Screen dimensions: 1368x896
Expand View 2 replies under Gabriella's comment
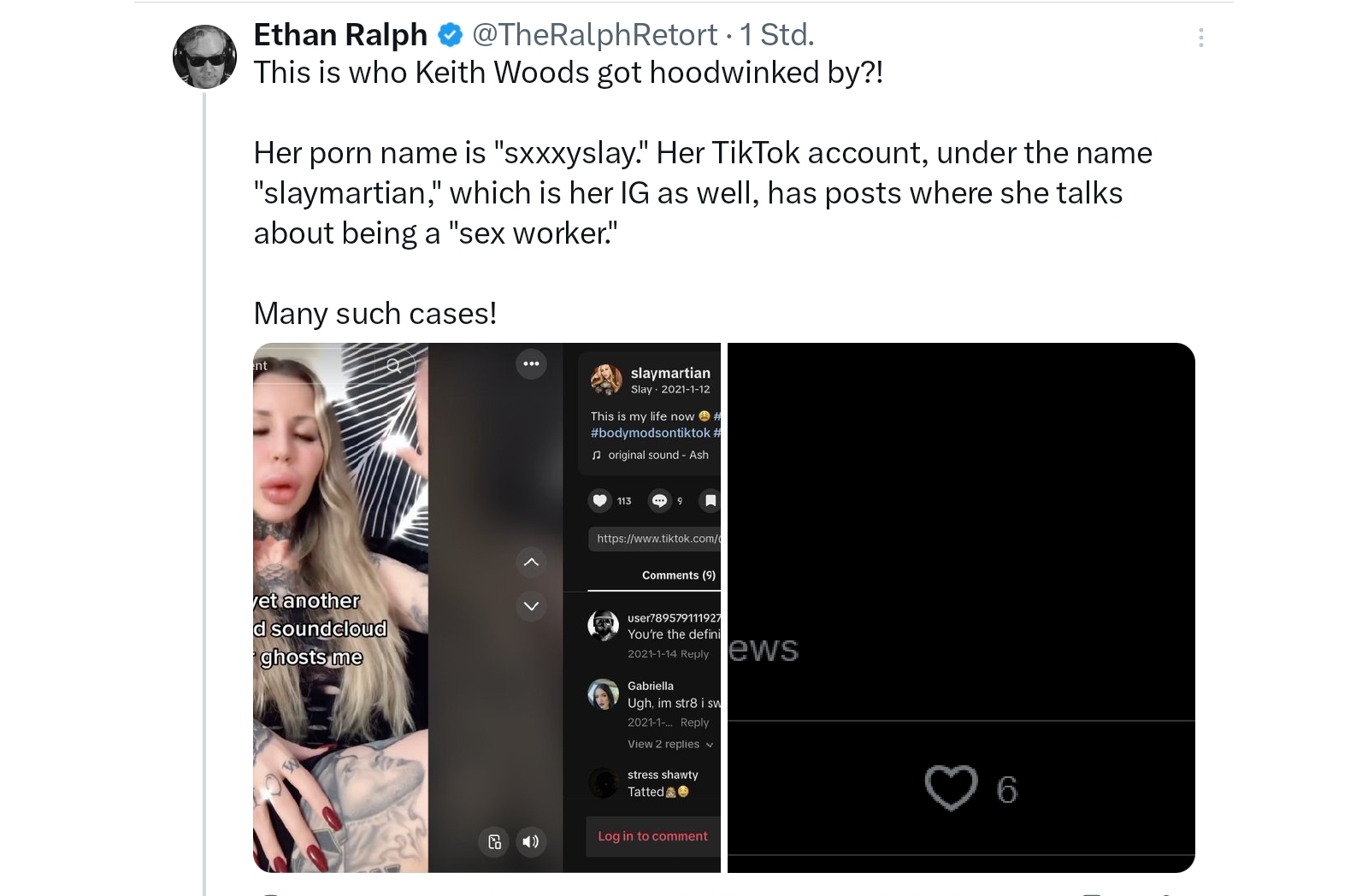[669, 744]
